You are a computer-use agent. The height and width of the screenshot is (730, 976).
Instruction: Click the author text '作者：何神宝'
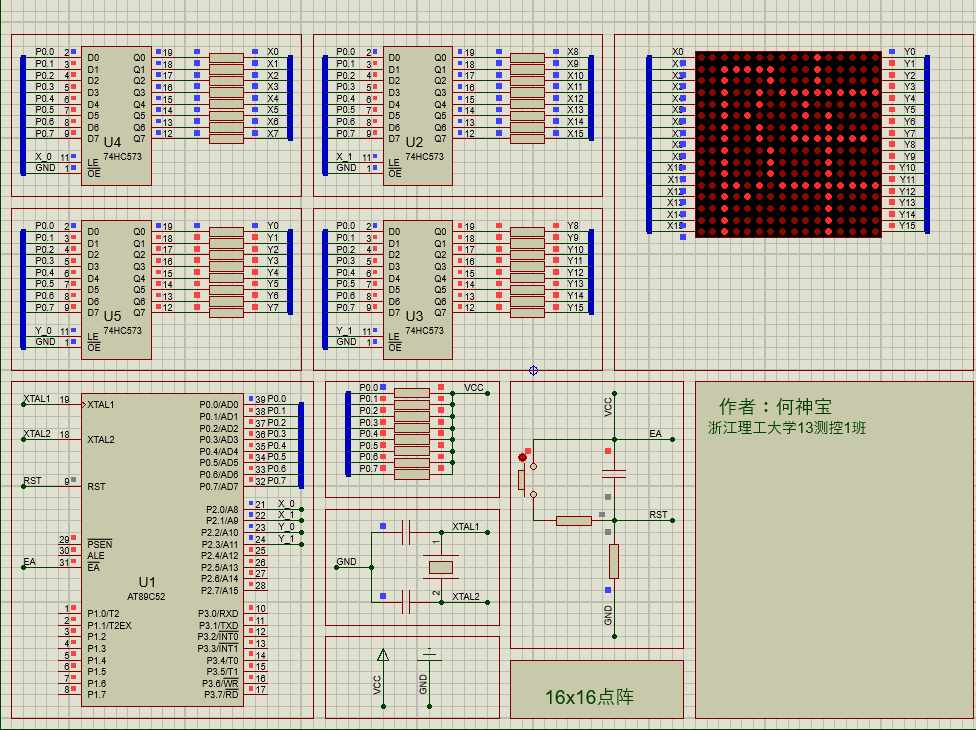coord(776,406)
